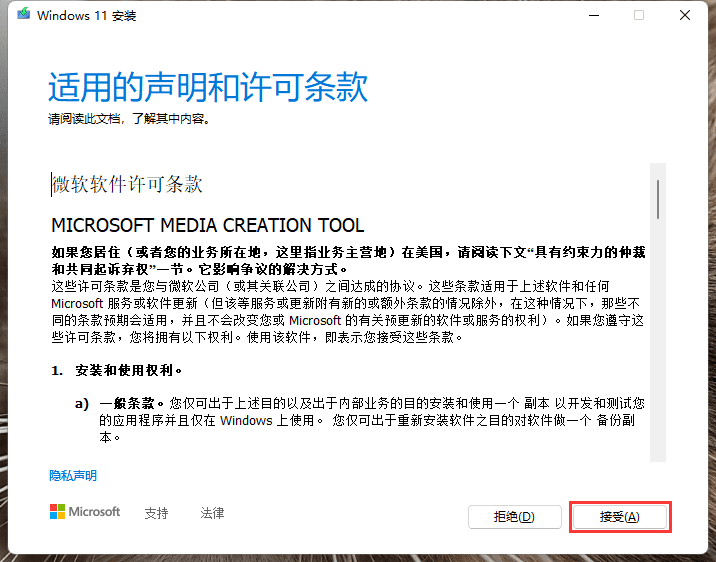Open the 隐私声明 privacy statement link
The width and height of the screenshot is (716, 562).
[73, 476]
